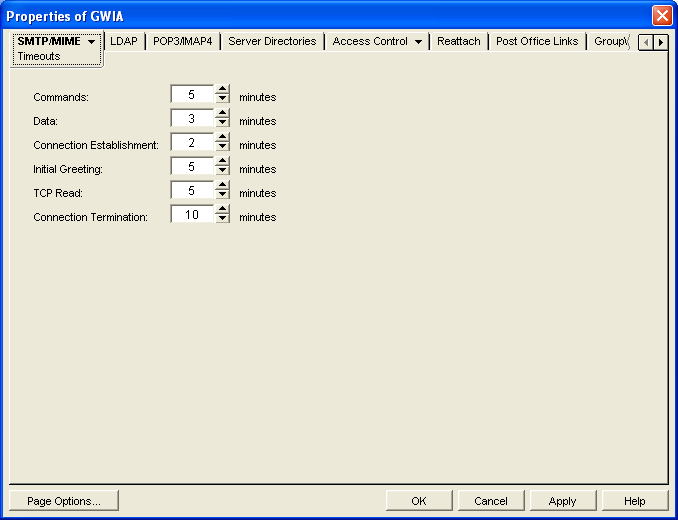The width and height of the screenshot is (678, 520).
Task: Click the Initial Greeting minutes field
Action: 192,166
